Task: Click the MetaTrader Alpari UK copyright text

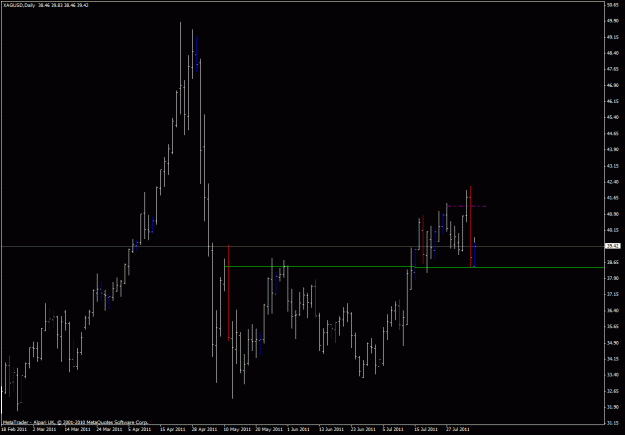Action: tap(75, 422)
